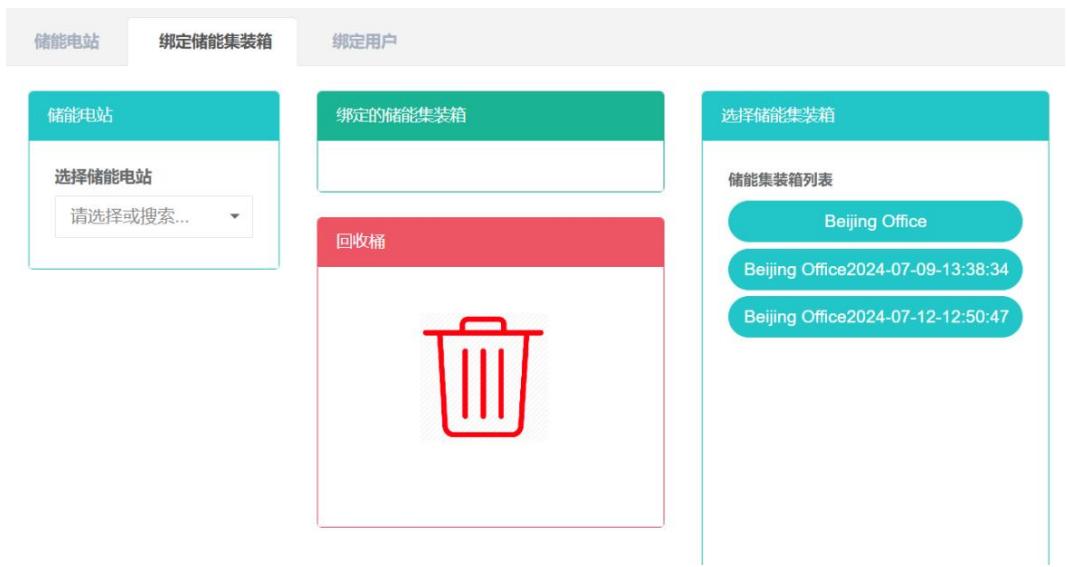Screen dimensions: 1067x567
Task: Click the 储能电站 teal panel header
Action: 154,116
